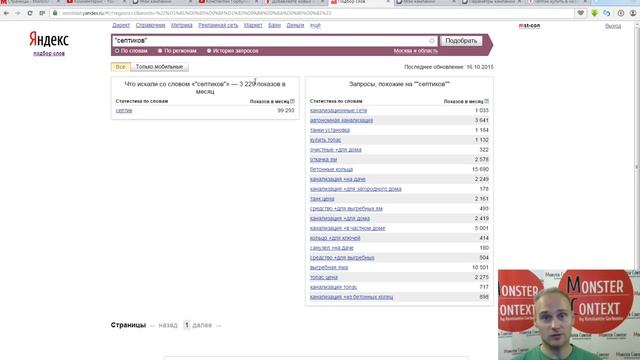Image resolution: width=640 pixels, height=360 pixels.
Task: Select the История запросов radio button
Action: (x=209, y=51)
